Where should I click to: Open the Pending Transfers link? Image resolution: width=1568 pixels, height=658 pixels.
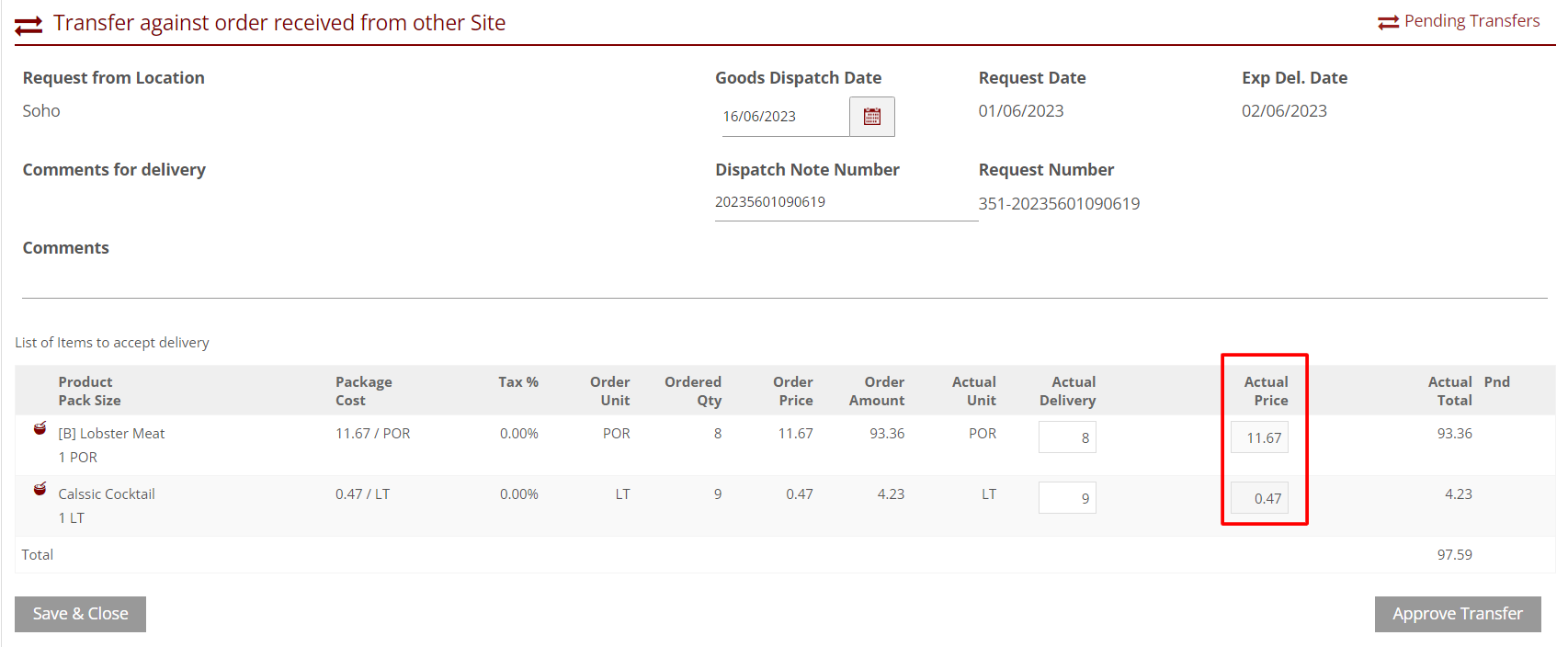(x=1471, y=21)
